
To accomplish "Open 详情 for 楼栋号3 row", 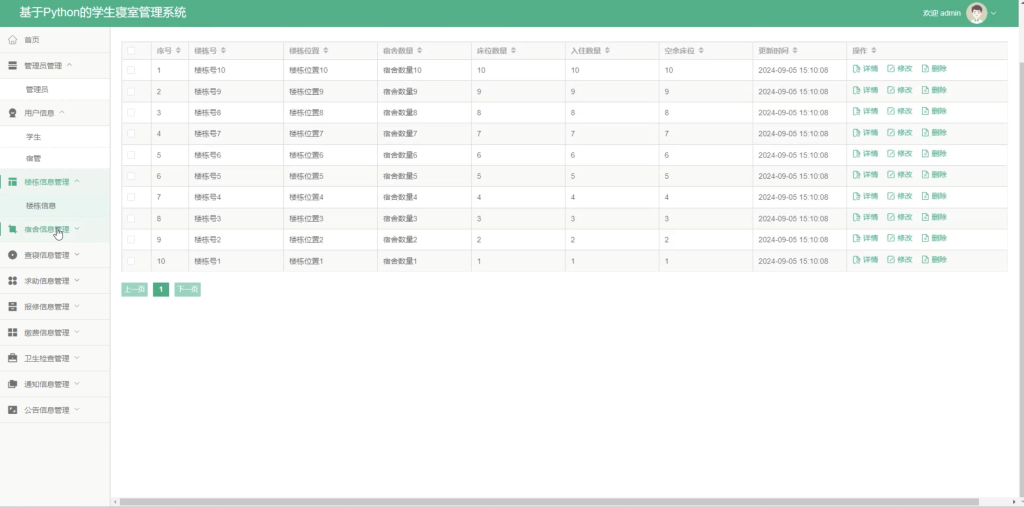I will pos(865,217).
